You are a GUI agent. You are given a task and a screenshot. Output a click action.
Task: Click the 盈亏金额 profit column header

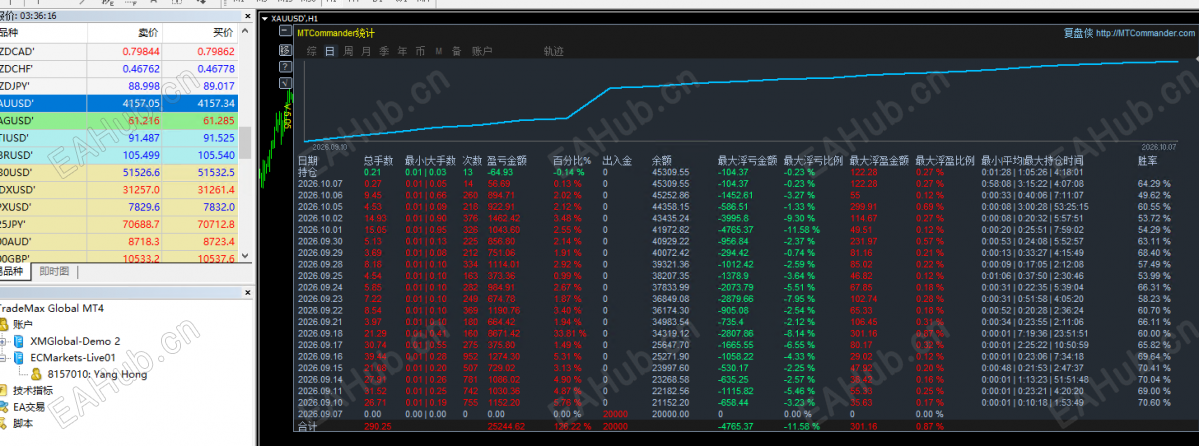tap(507, 161)
